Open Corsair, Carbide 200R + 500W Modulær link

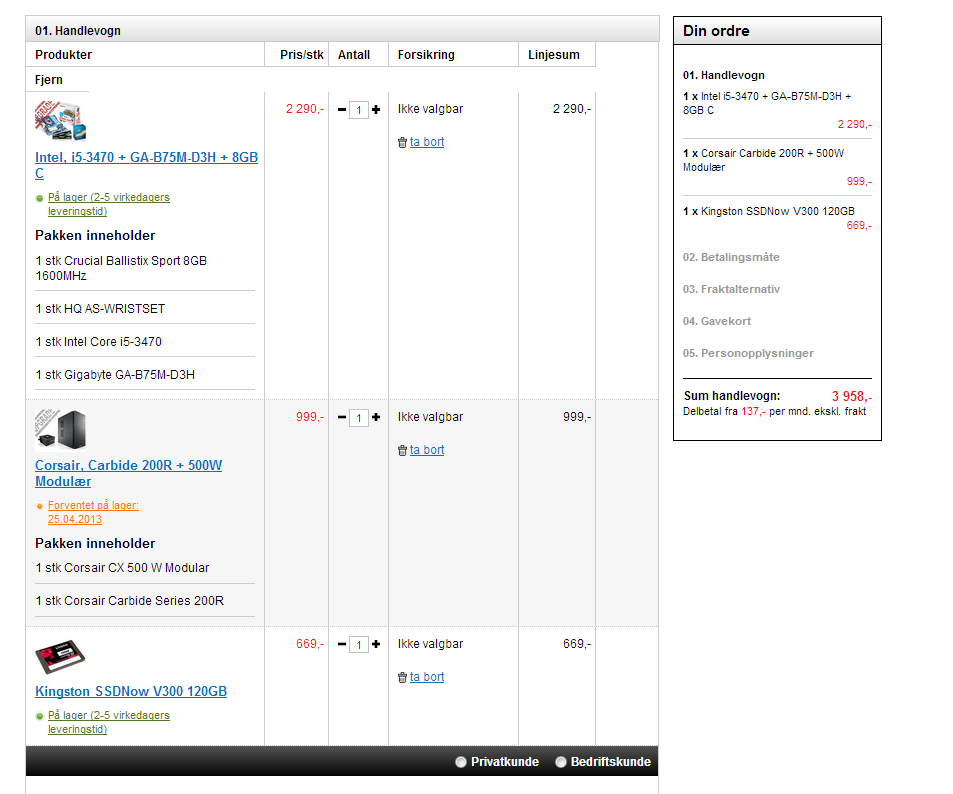128,473
